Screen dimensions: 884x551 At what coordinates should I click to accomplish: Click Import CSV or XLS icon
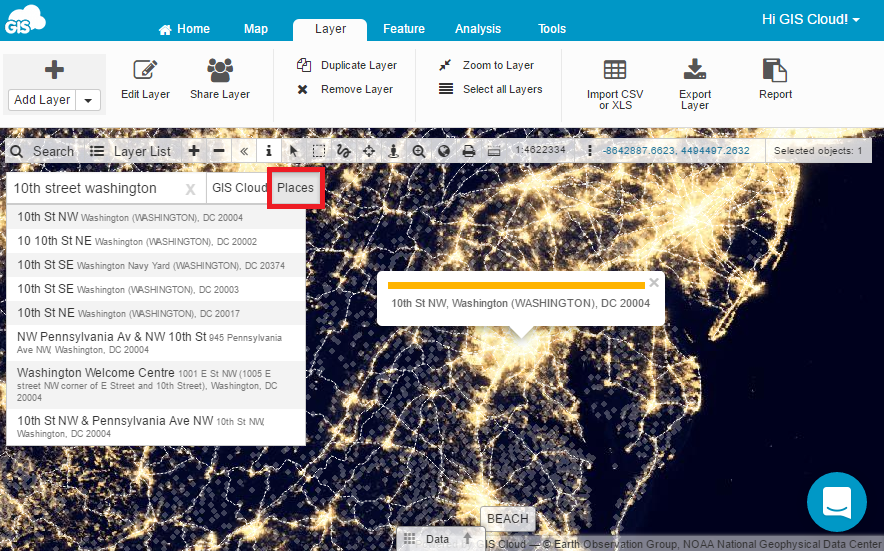coord(615,71)
